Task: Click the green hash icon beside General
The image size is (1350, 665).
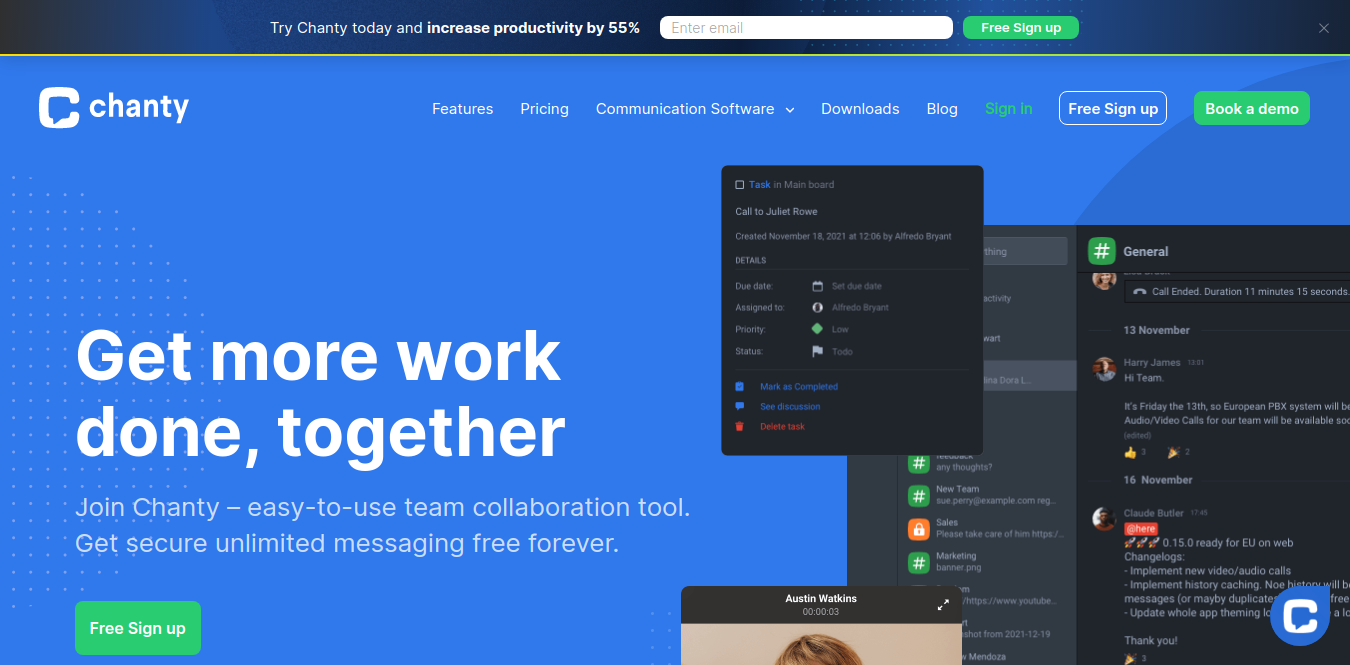Action: (1102, 251)
